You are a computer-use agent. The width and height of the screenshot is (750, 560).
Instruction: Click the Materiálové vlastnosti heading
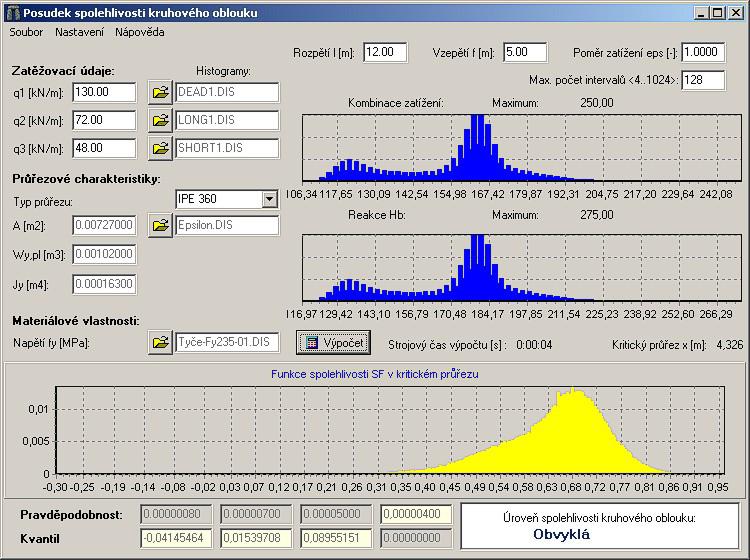(x=76, y=321)
